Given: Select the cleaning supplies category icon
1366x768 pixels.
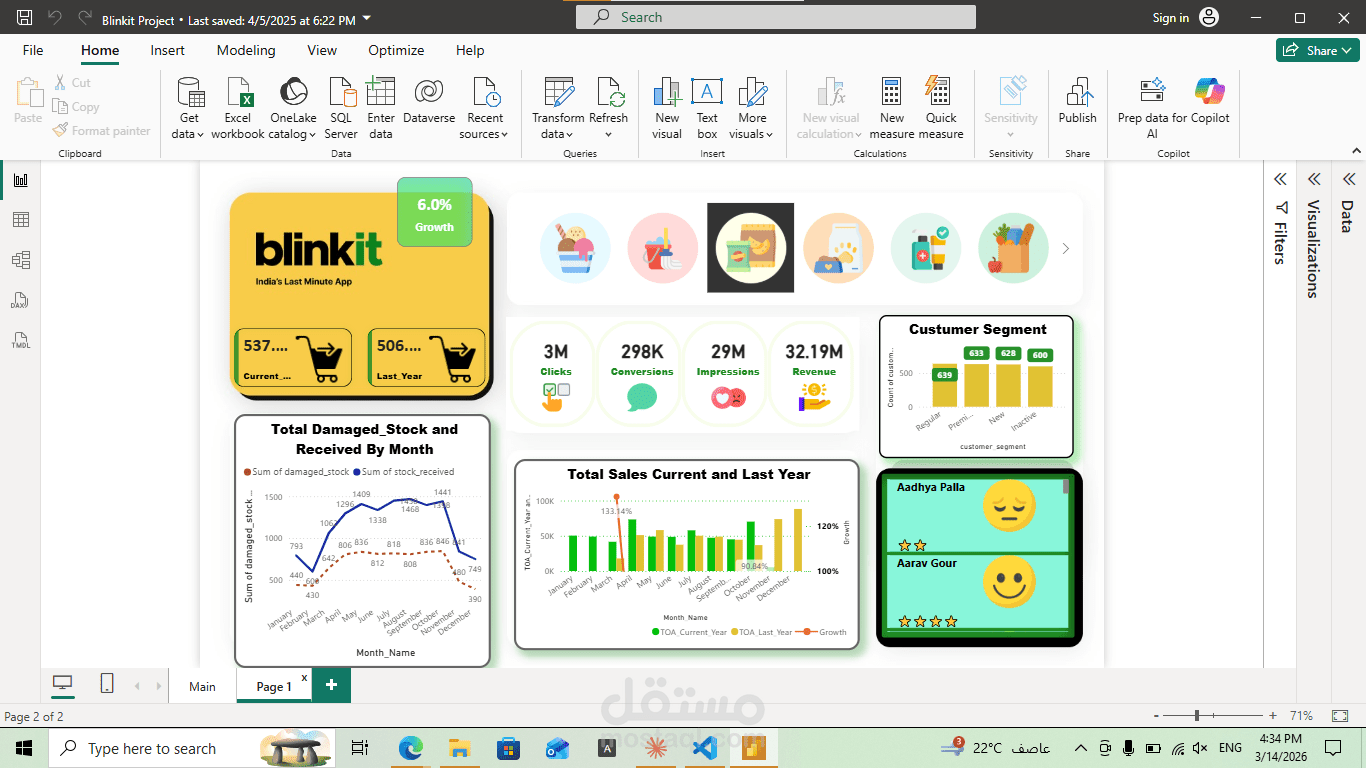Looking at the screenshot, I should click(662, 248).
